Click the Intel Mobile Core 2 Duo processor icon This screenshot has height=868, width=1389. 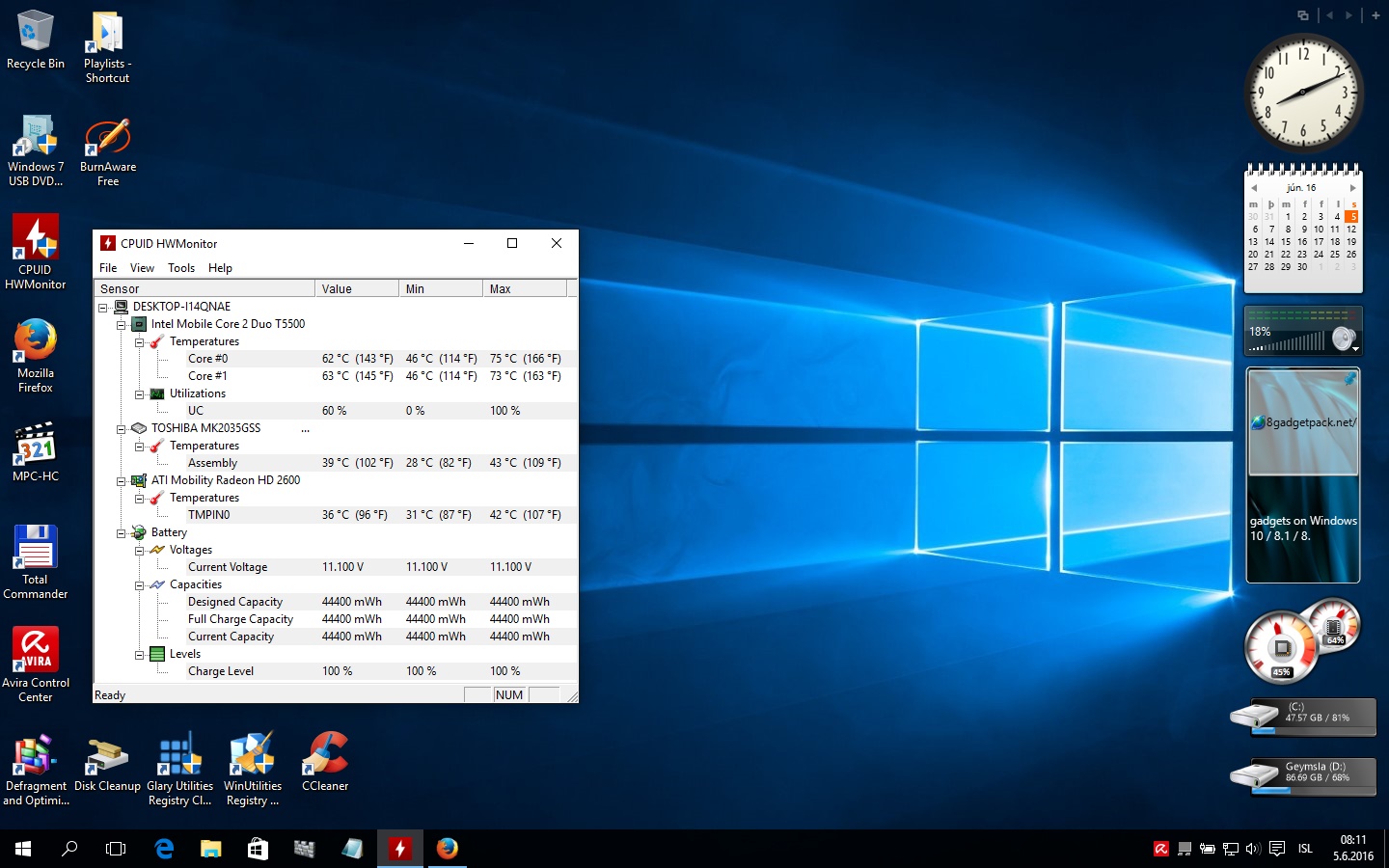[139, 324]
